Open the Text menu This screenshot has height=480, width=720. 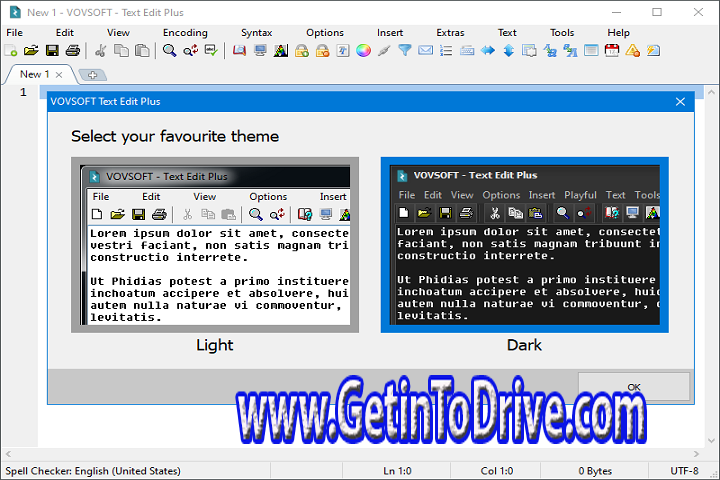coord(507,33)
